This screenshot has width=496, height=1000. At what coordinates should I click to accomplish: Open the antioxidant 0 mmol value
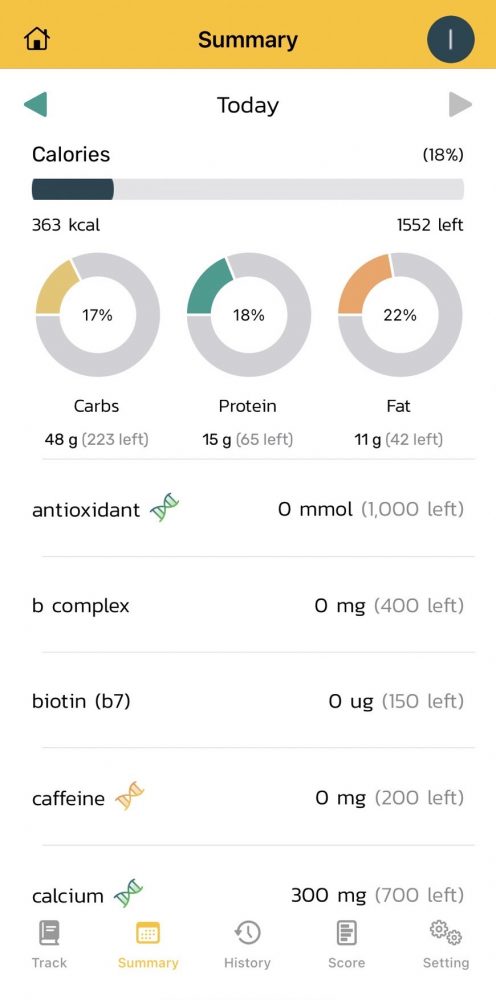click(x=315, y=509)
